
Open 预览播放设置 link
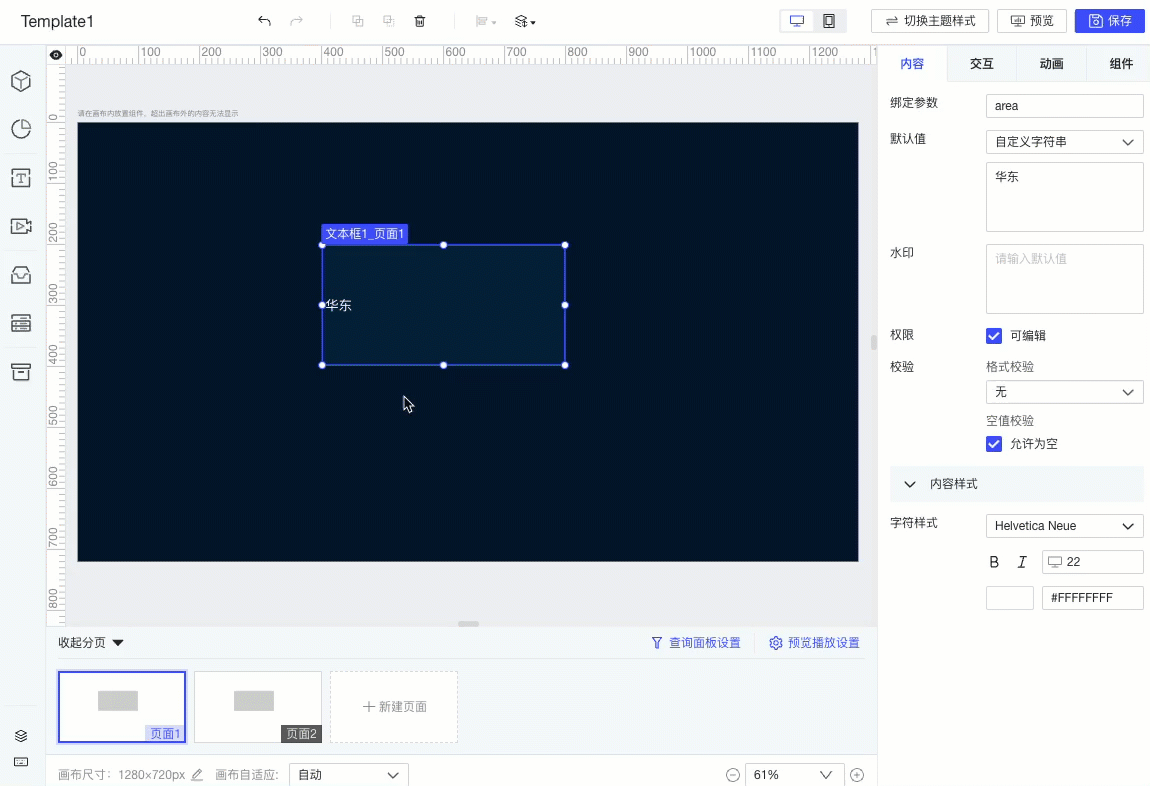click(x=814, y=643)
